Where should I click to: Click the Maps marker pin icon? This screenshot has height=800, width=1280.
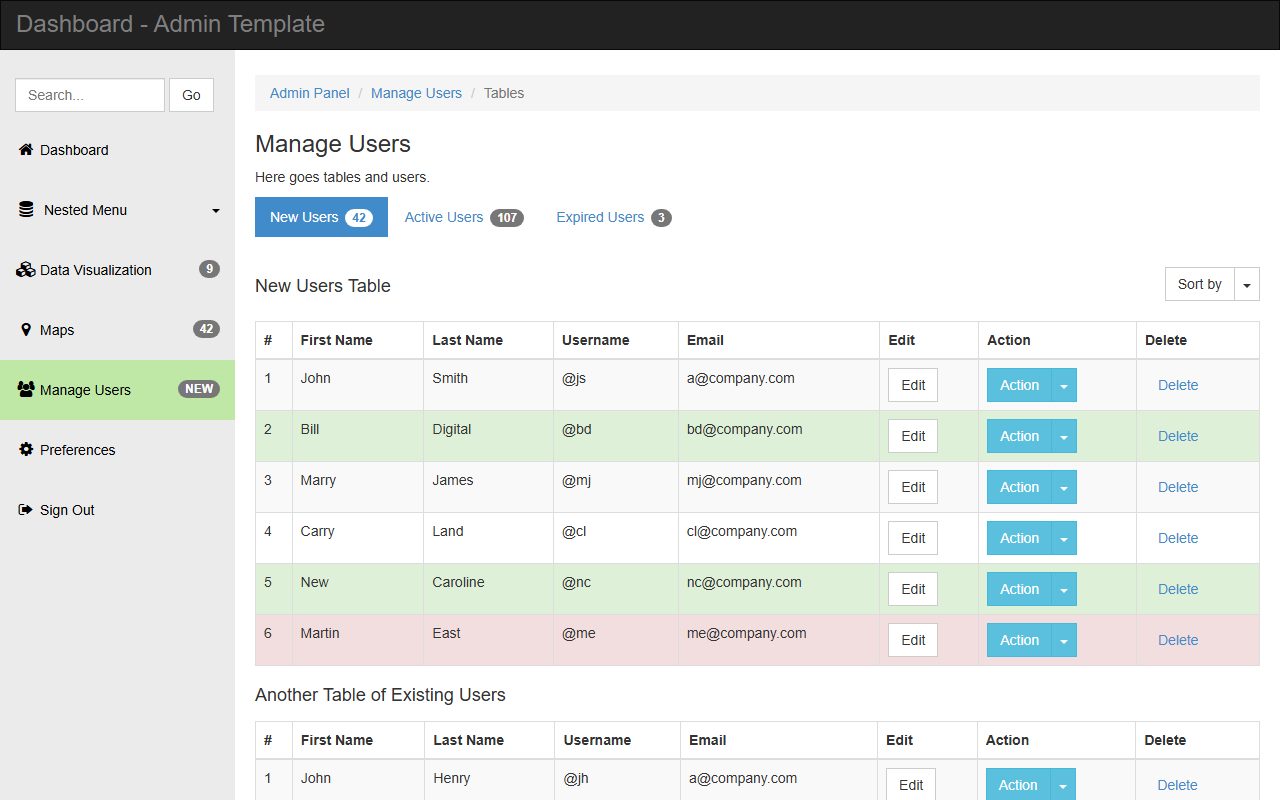click(x=26, y=330)
